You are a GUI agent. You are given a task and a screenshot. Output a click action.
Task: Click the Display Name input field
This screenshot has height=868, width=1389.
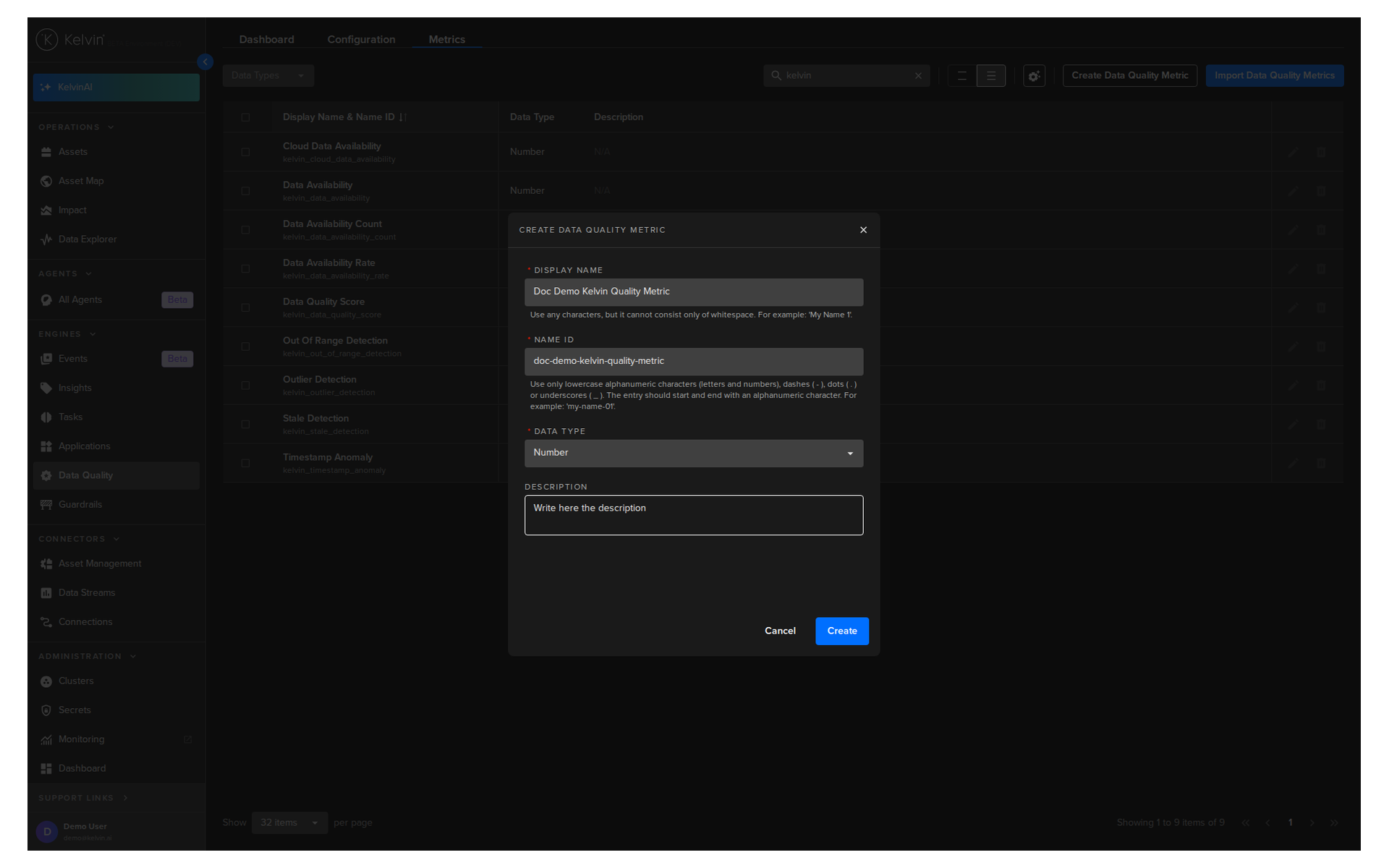(694, 292)
